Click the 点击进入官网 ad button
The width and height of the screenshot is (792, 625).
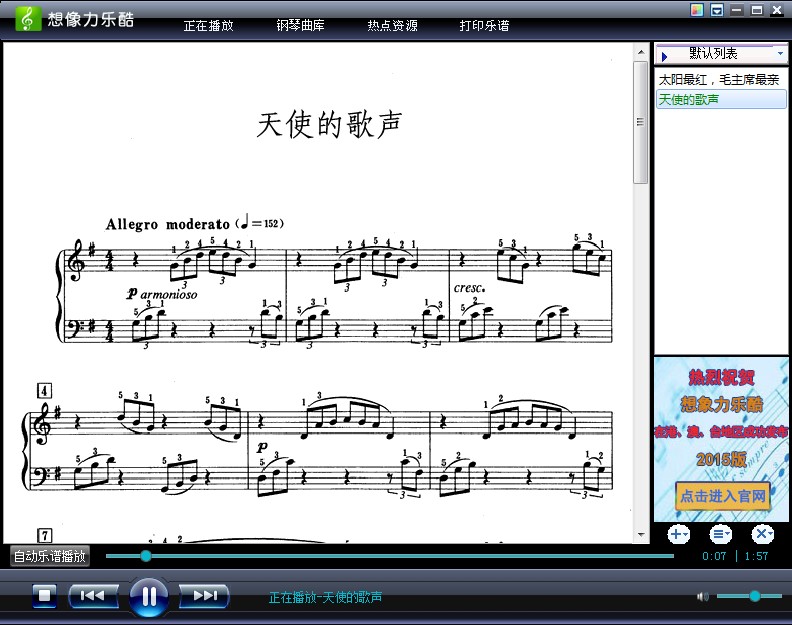(723, 496)
